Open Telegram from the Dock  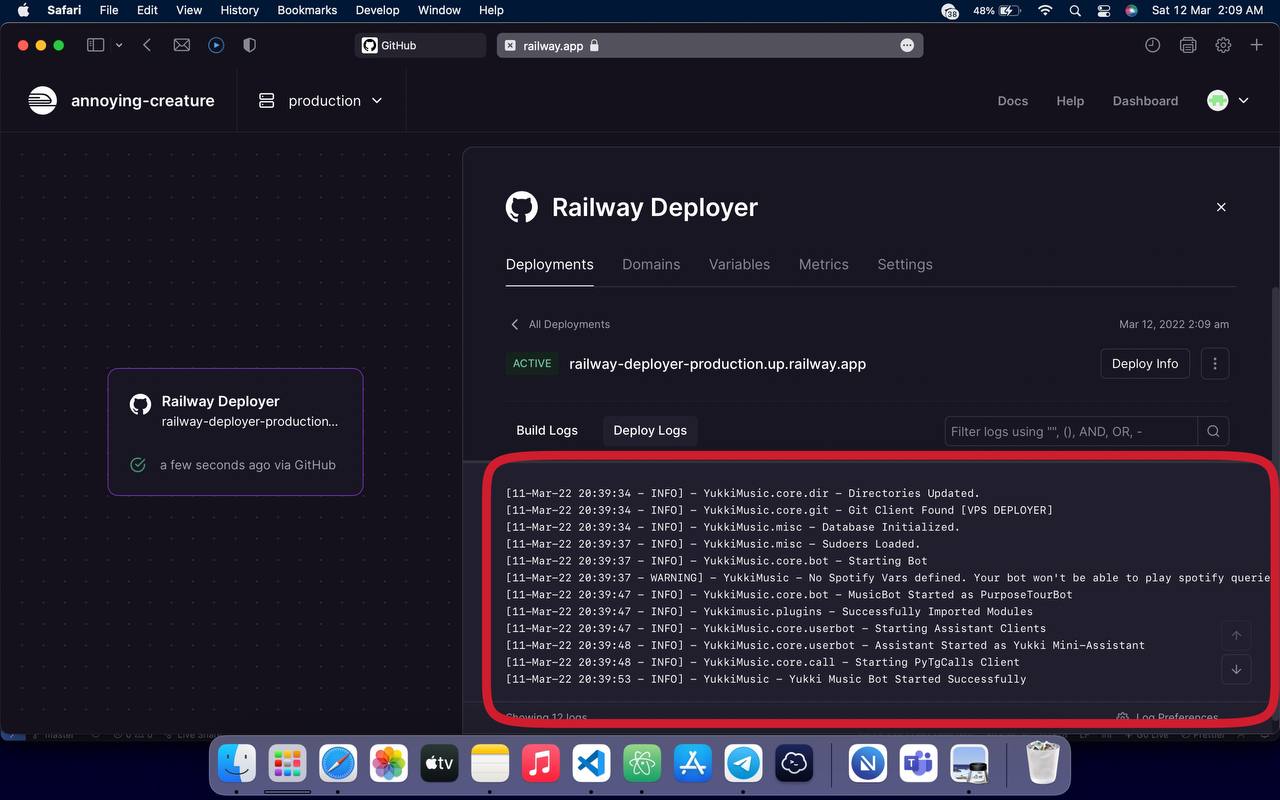743,764
